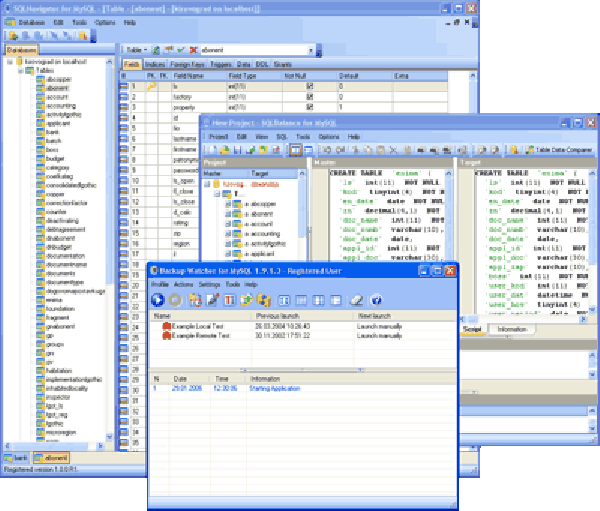Screen dimensions: 600x511
Task: Open Foreign Keys tab in table editor
Action: click(188, 64)
